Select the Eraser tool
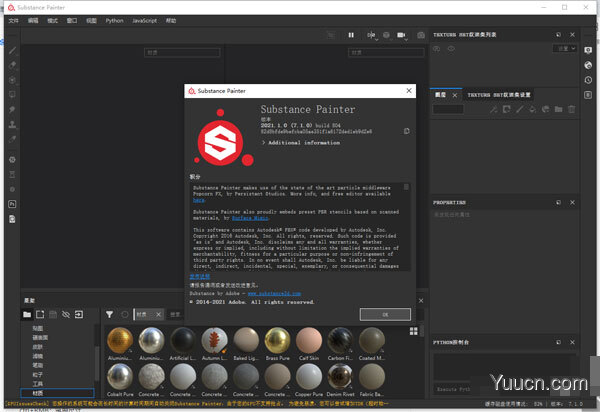The height and width of the screenshot is (412, 600). pos(12,65)
